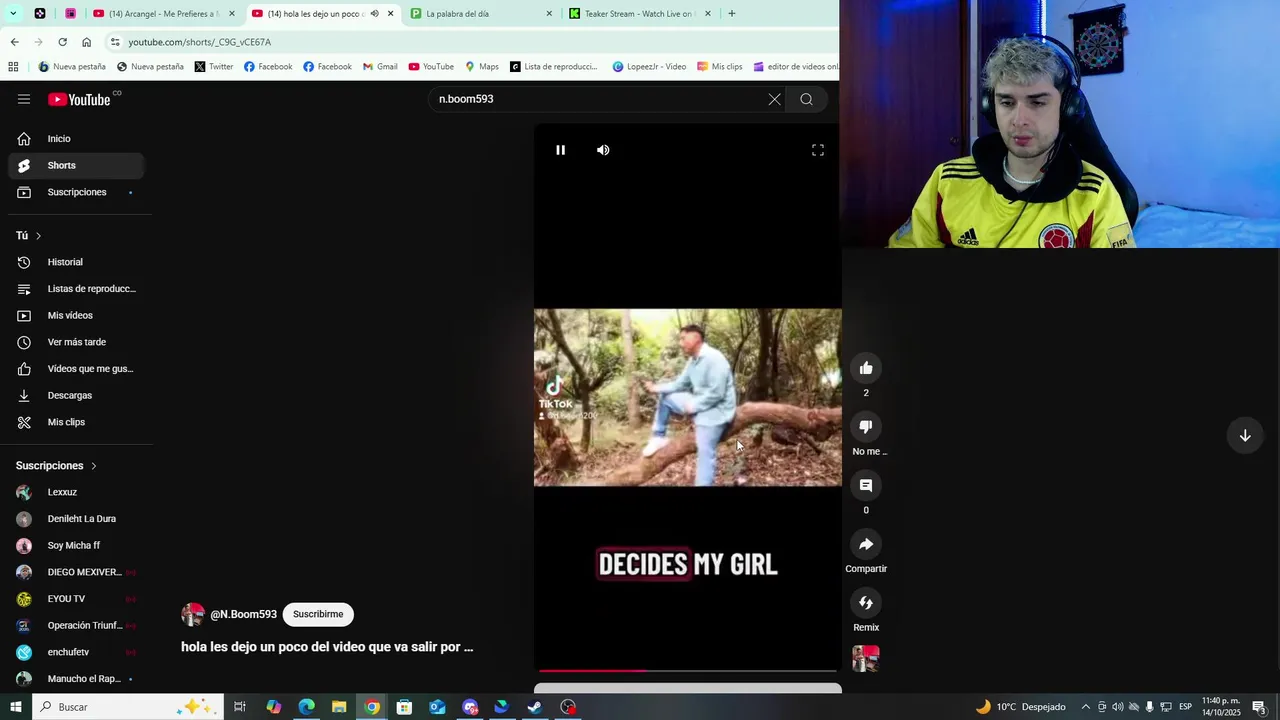1280x720 pixels.
Task: Mute the Short using the volume icon
Action: point(603,150)
